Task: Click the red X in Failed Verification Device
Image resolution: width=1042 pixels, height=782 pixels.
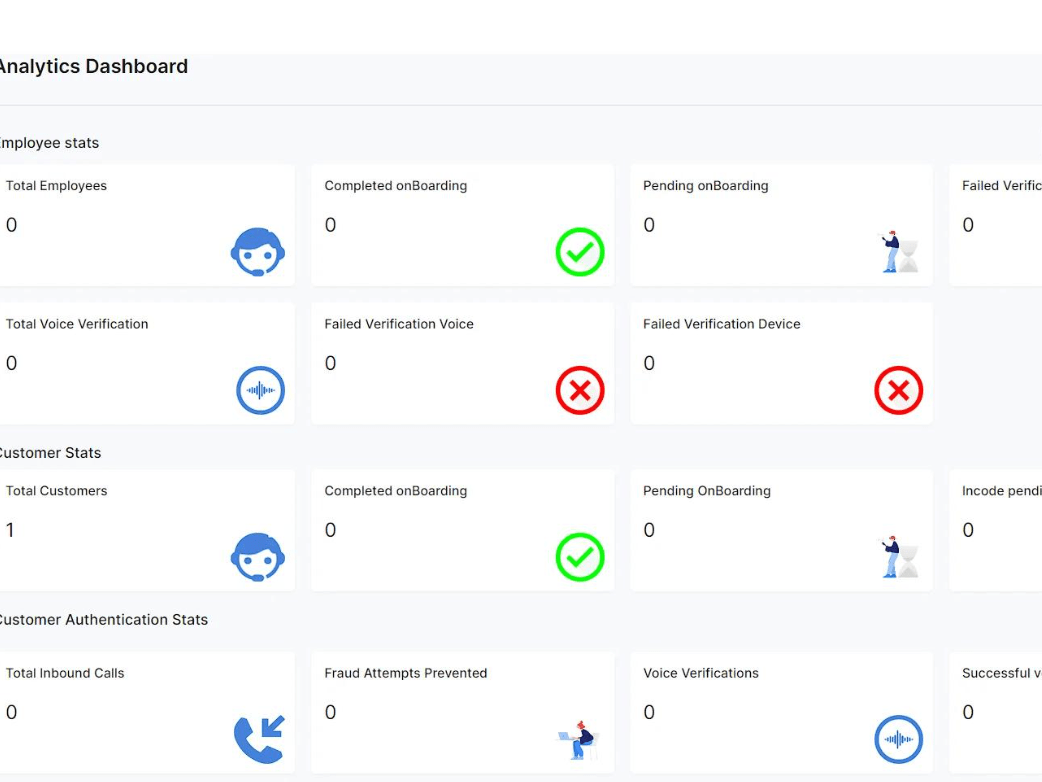Action: tap(898, 390)
